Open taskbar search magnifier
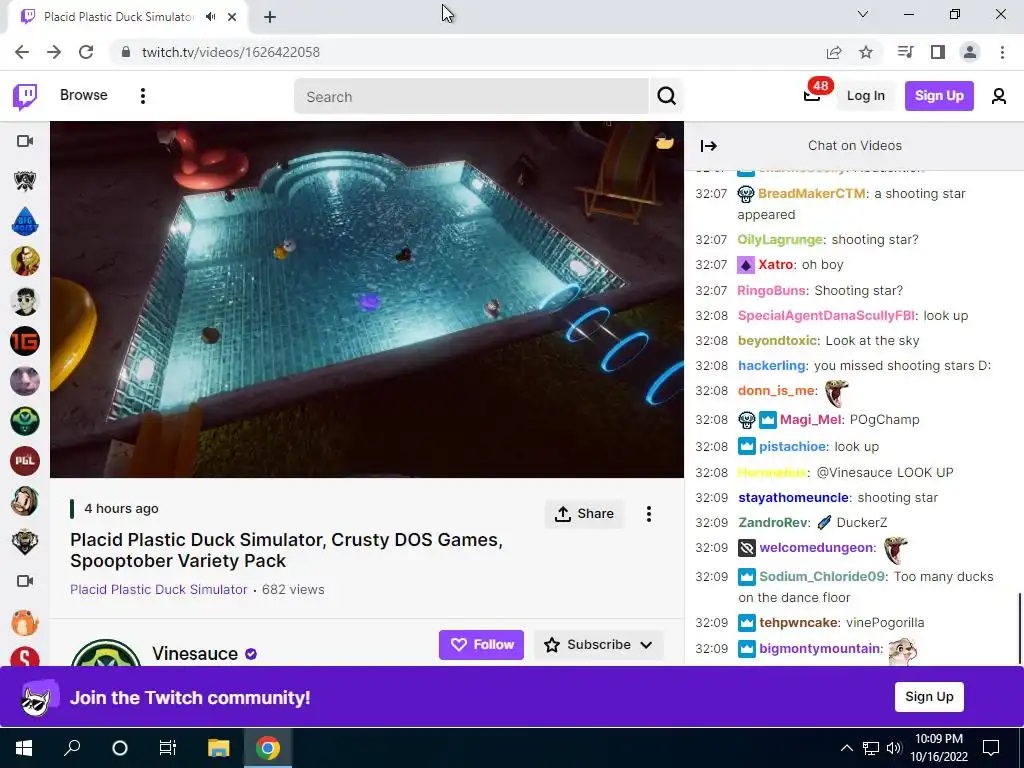 pyautogui.click(x=72, y=748)
